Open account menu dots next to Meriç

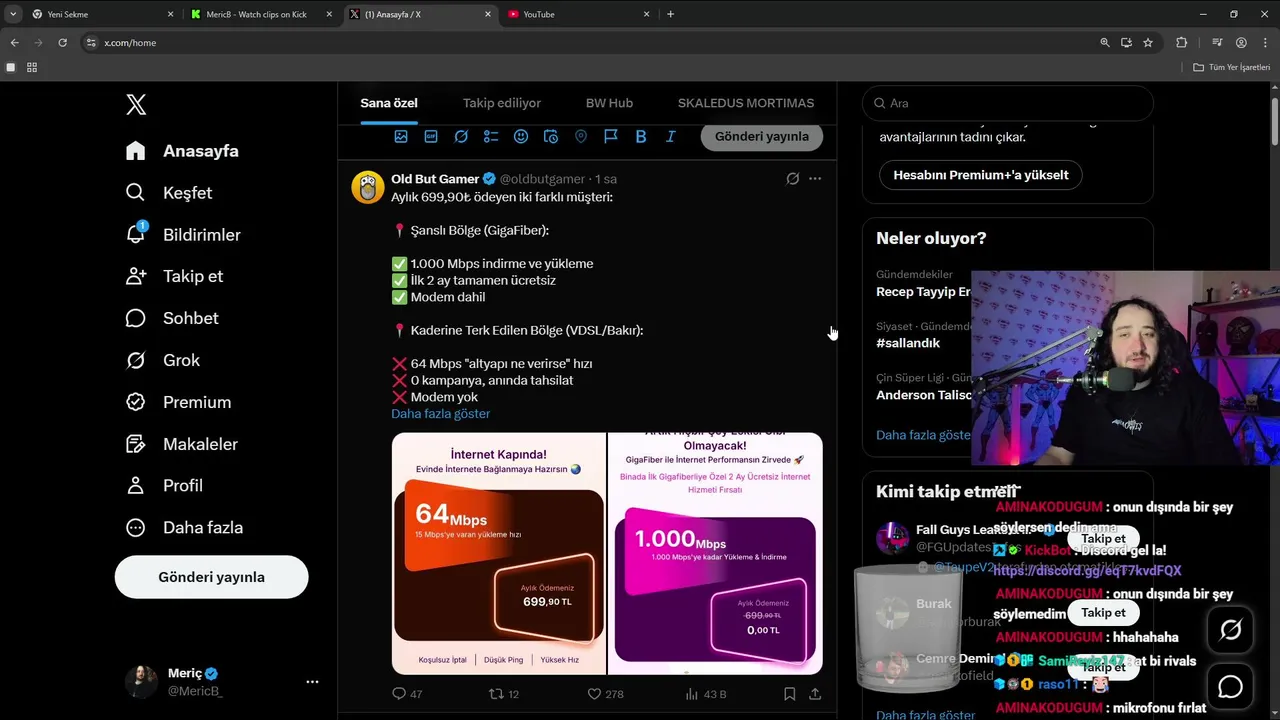(x=312, y=682)
